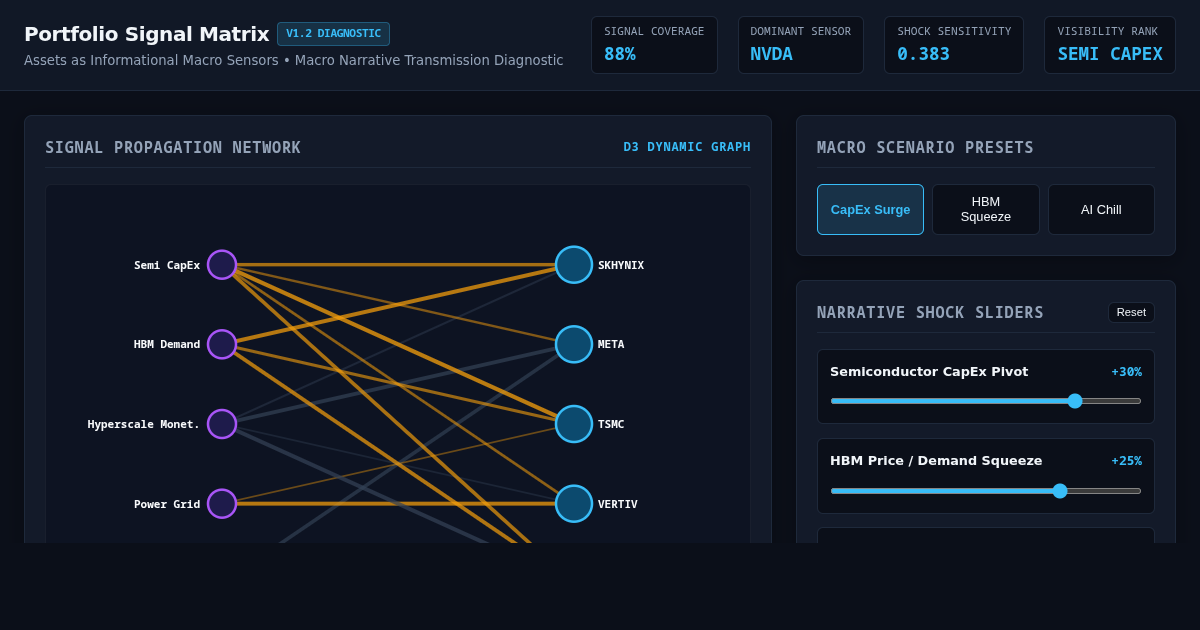Click the VERTIV asset node
The image size is (1200, 630).
(x=574, y=504)
